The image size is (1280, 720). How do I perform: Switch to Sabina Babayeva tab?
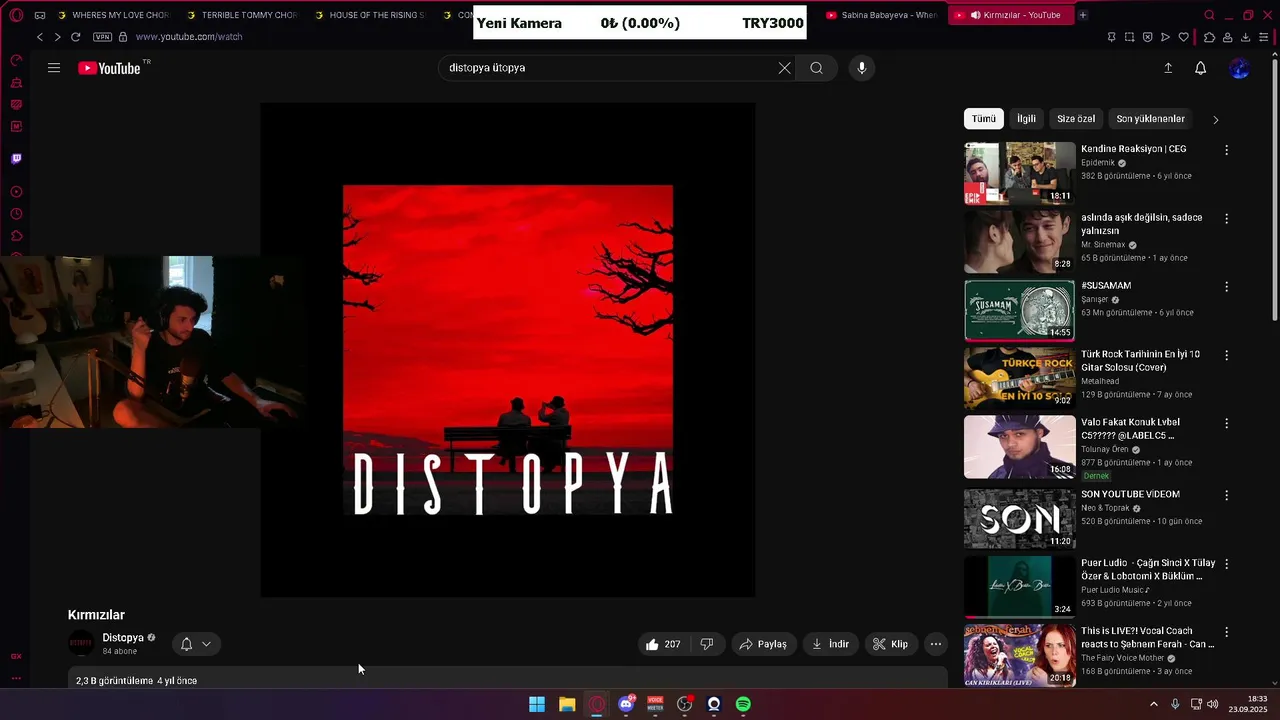pos(881,15)
